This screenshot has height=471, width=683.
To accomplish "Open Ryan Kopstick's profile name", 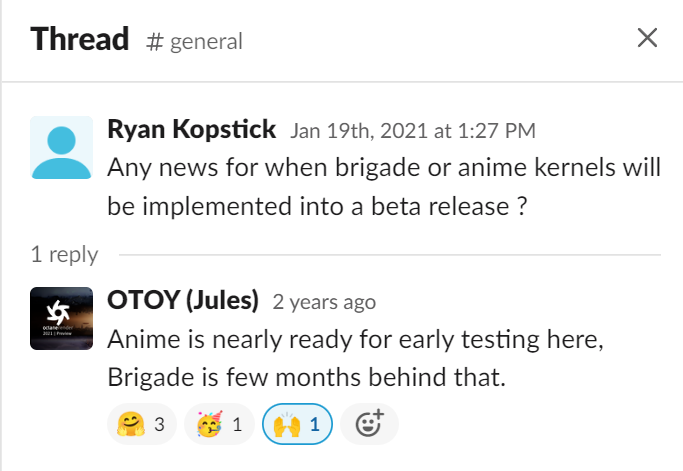I will (x=192, y=130).
